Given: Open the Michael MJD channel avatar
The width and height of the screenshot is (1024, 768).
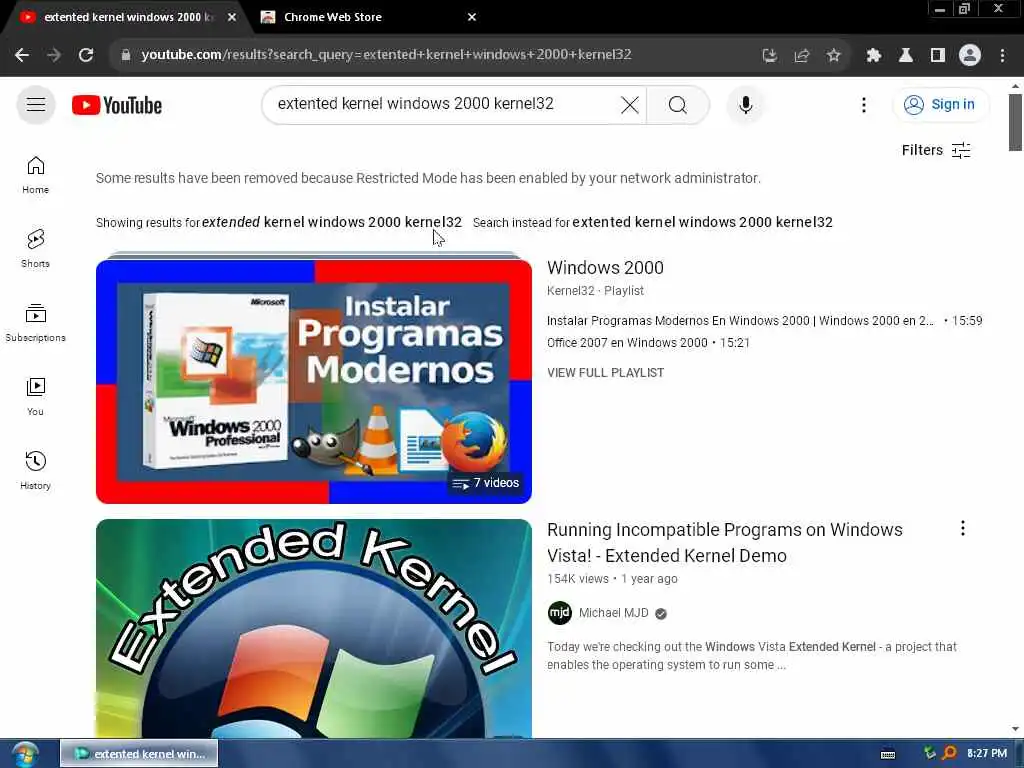Looking at the screenshot, I should (x=560, y=613).
